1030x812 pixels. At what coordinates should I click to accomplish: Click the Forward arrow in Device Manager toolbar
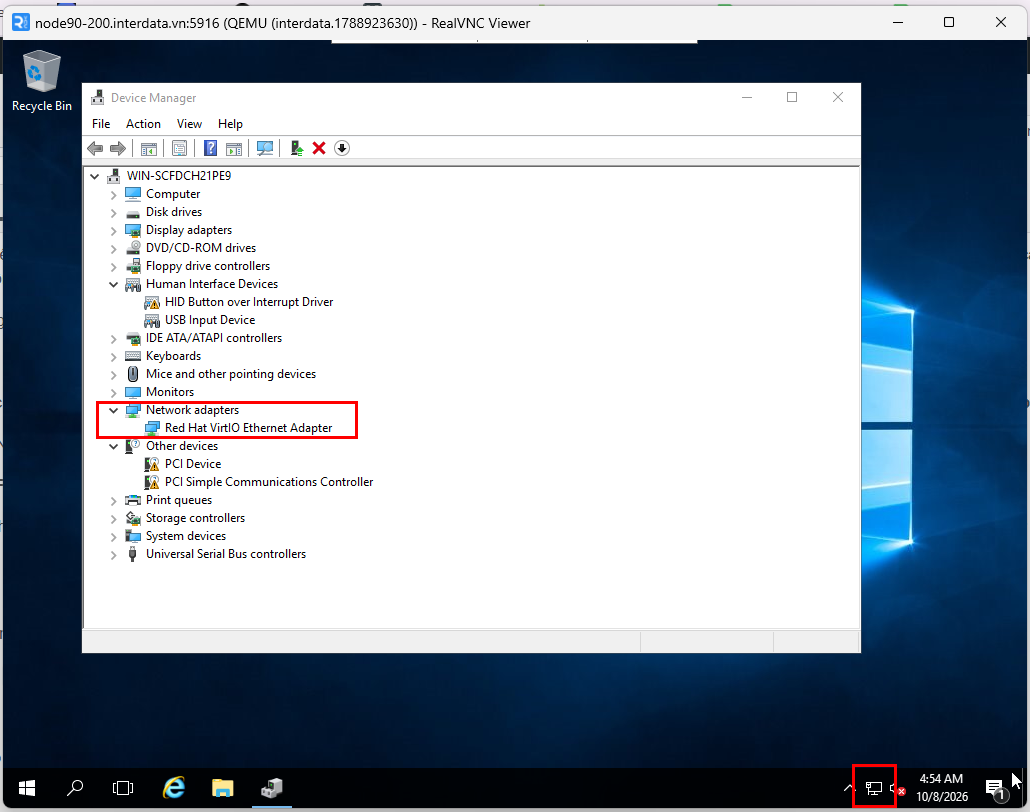pyautogui.click(x=118, y=148)
